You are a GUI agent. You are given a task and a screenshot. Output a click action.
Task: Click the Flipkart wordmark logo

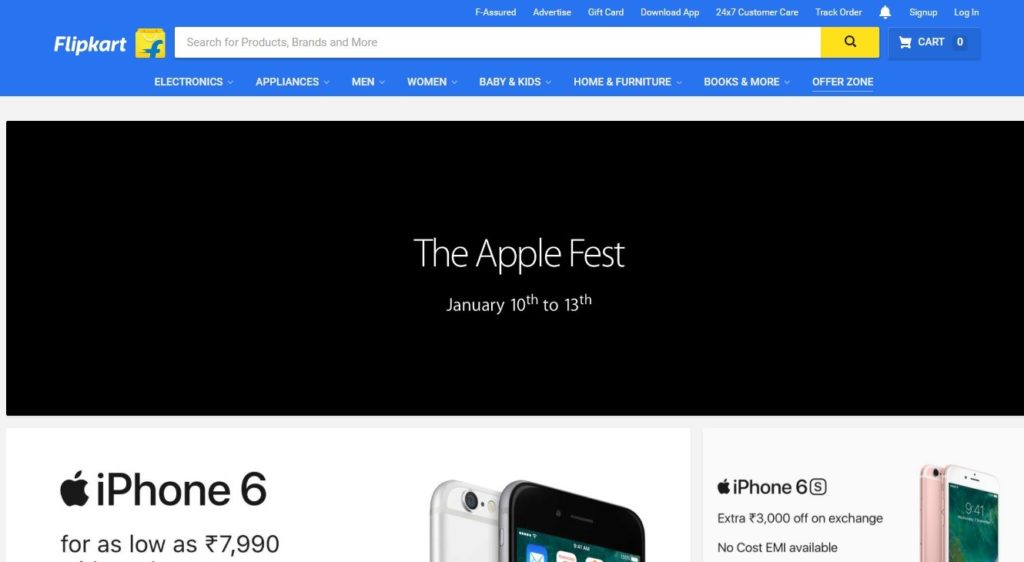90,44
